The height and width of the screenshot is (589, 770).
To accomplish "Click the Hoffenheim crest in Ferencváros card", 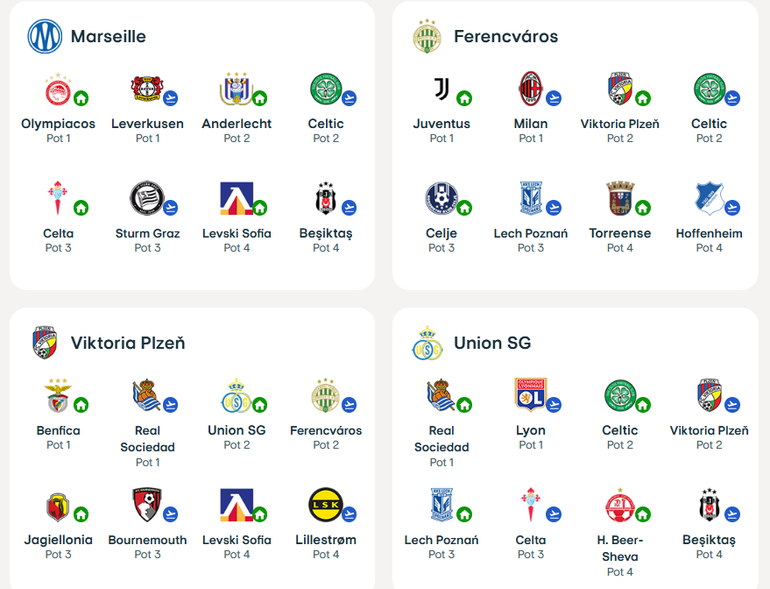I will click(x=709, y=198).
